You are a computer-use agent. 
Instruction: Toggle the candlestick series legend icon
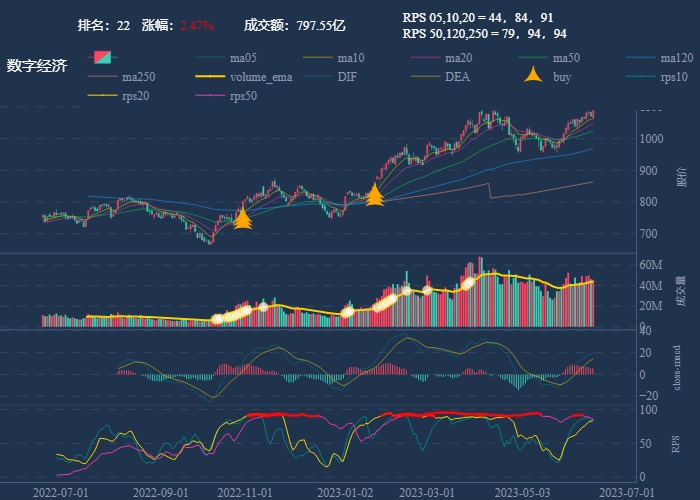(x=102, y=58)
